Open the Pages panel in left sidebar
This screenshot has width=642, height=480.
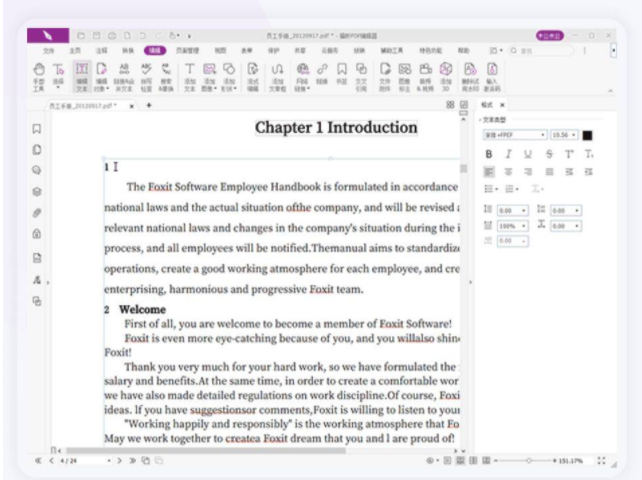(x=37, y=149)
